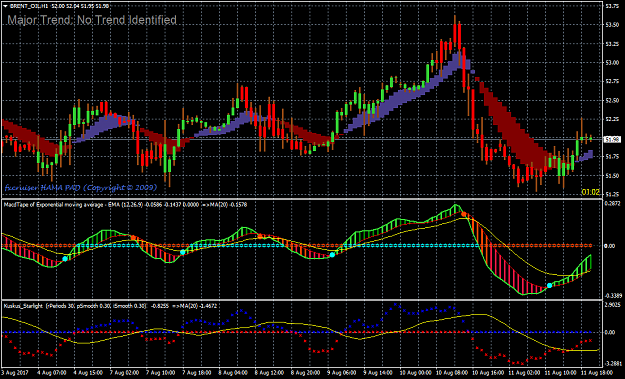Image resolution: width=625 pixels, height=379 pixels.
Task: Click the 'Kuskus_Starlight' indicator label
Action: pyautogui.click(x=23, y=306)
